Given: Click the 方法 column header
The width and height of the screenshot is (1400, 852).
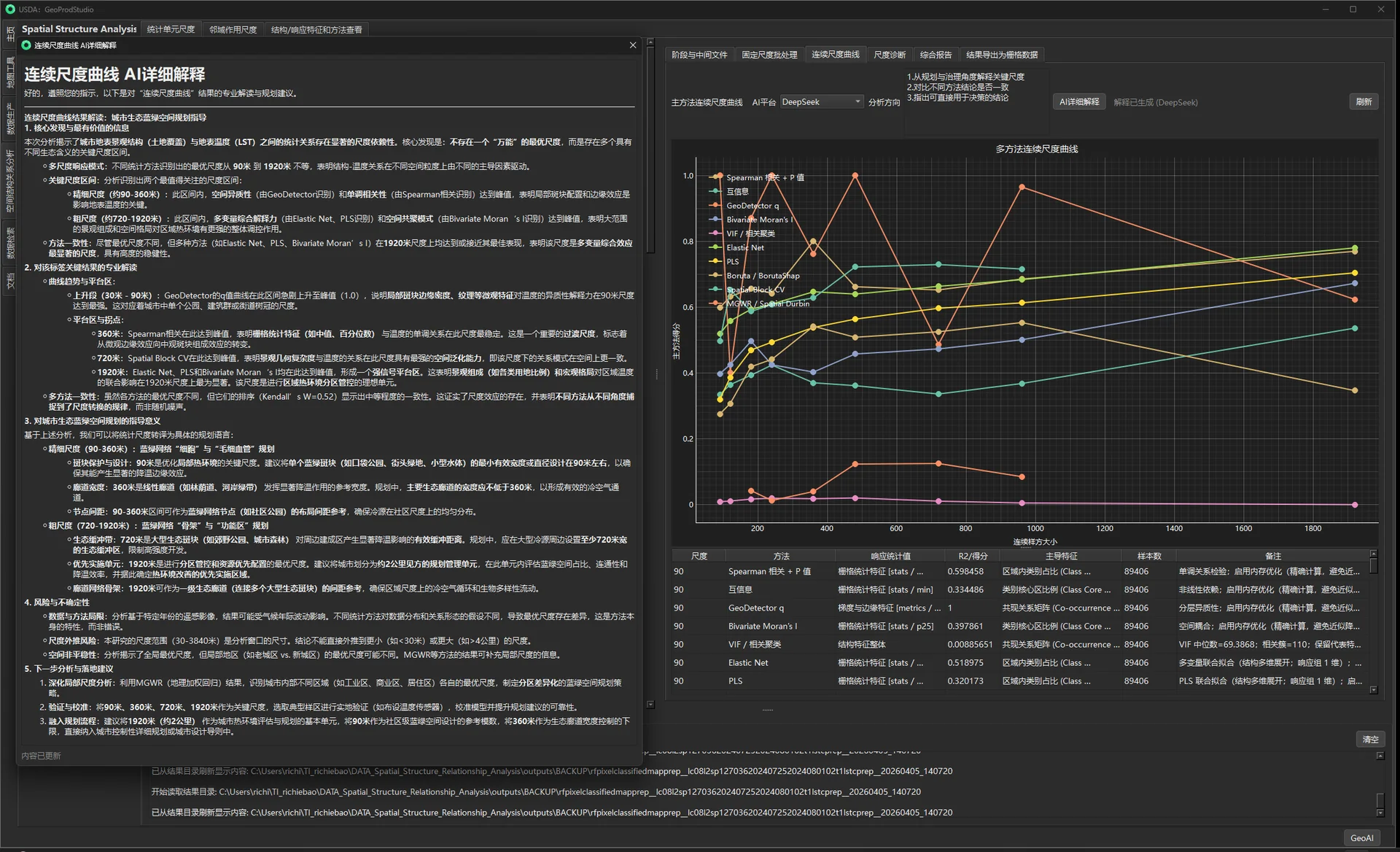Looking at the screenshot, I should pos(781,556).
